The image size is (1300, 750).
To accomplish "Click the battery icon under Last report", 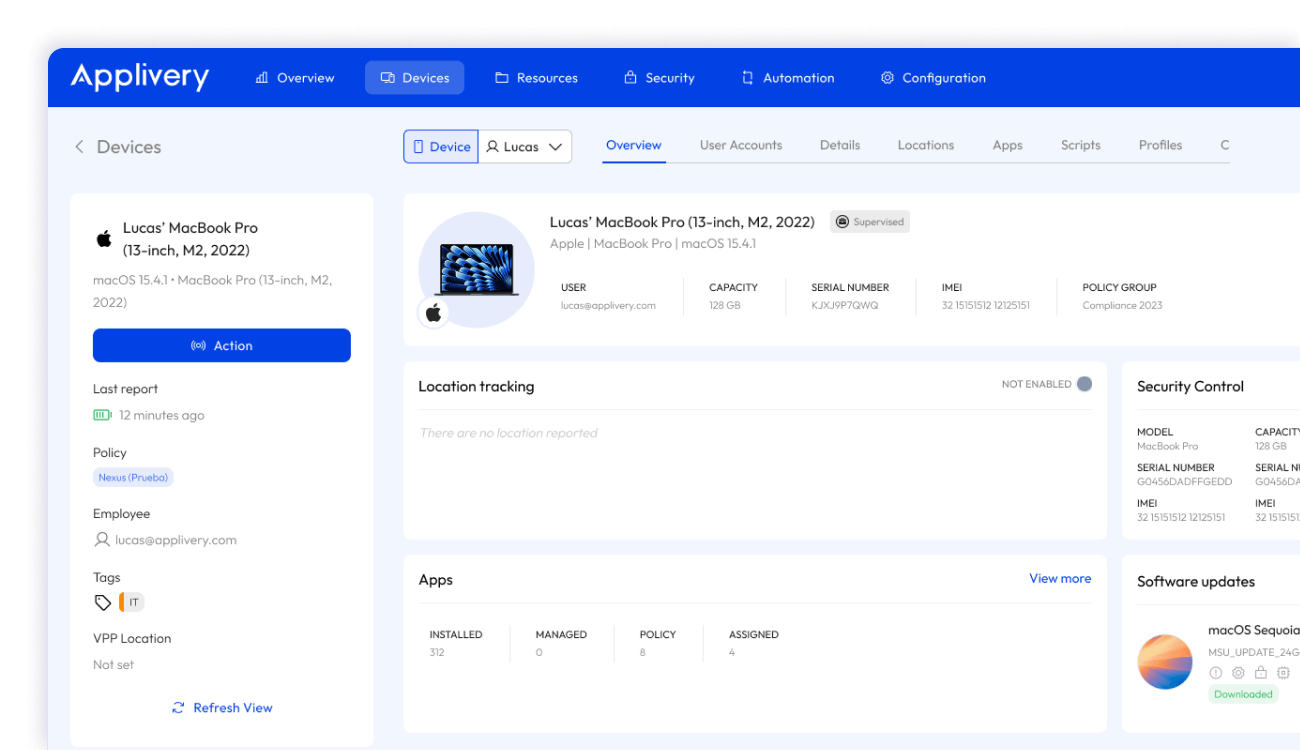I will point(102,415).
